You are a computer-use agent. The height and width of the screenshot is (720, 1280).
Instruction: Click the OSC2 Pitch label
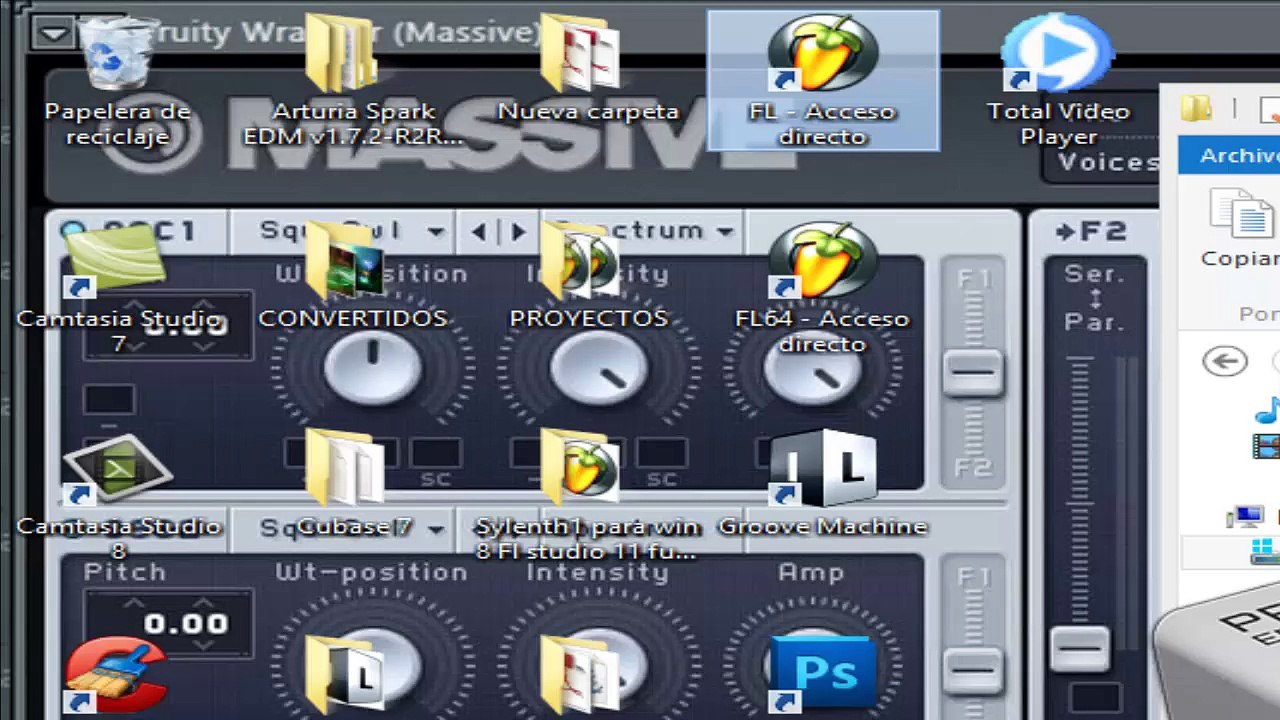click(124, 572)
